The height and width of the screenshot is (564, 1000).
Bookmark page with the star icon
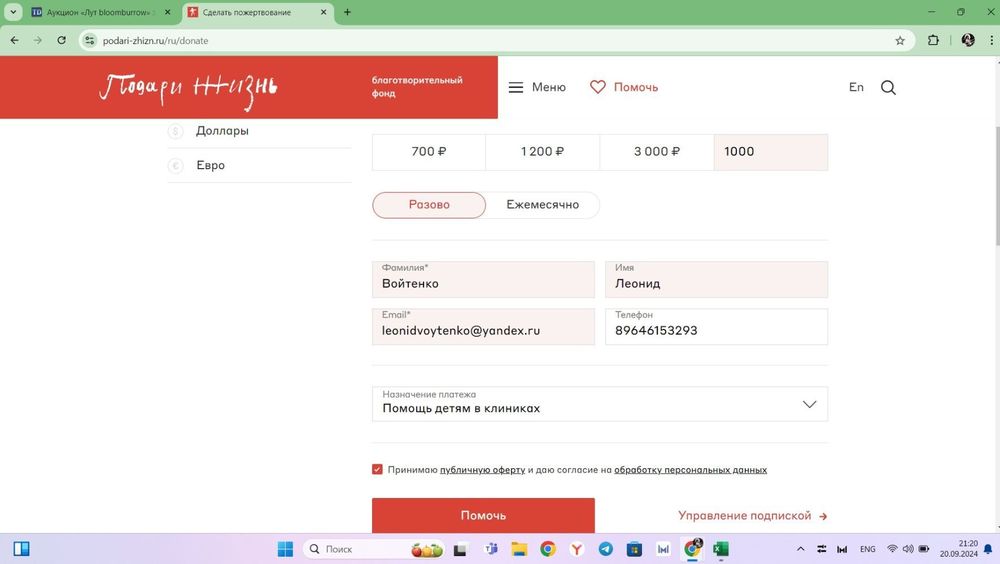click(900, 41)
